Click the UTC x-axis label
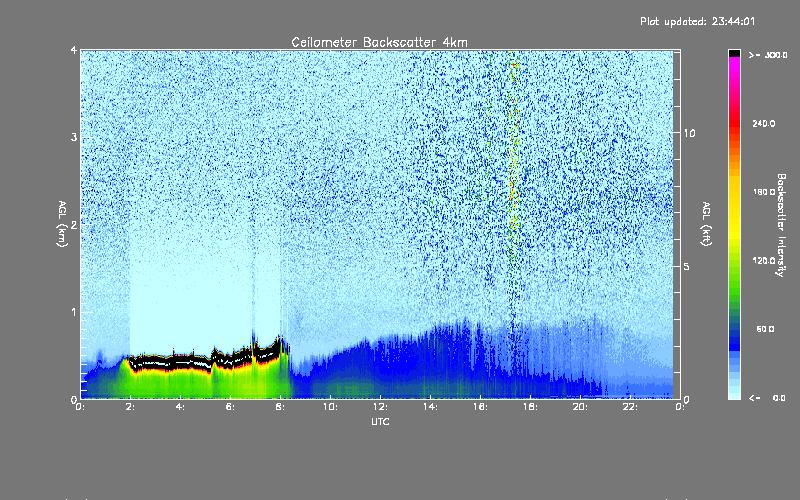This screenshot has height=500, width=800. pyautogui.click(x=380, y=421)
